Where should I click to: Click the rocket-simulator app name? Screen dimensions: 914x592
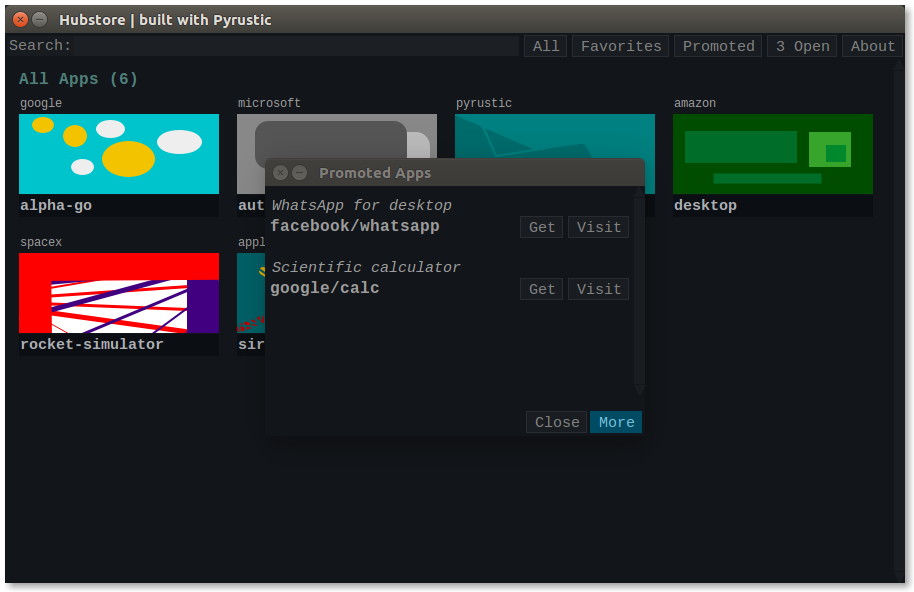tap(92, 344)
